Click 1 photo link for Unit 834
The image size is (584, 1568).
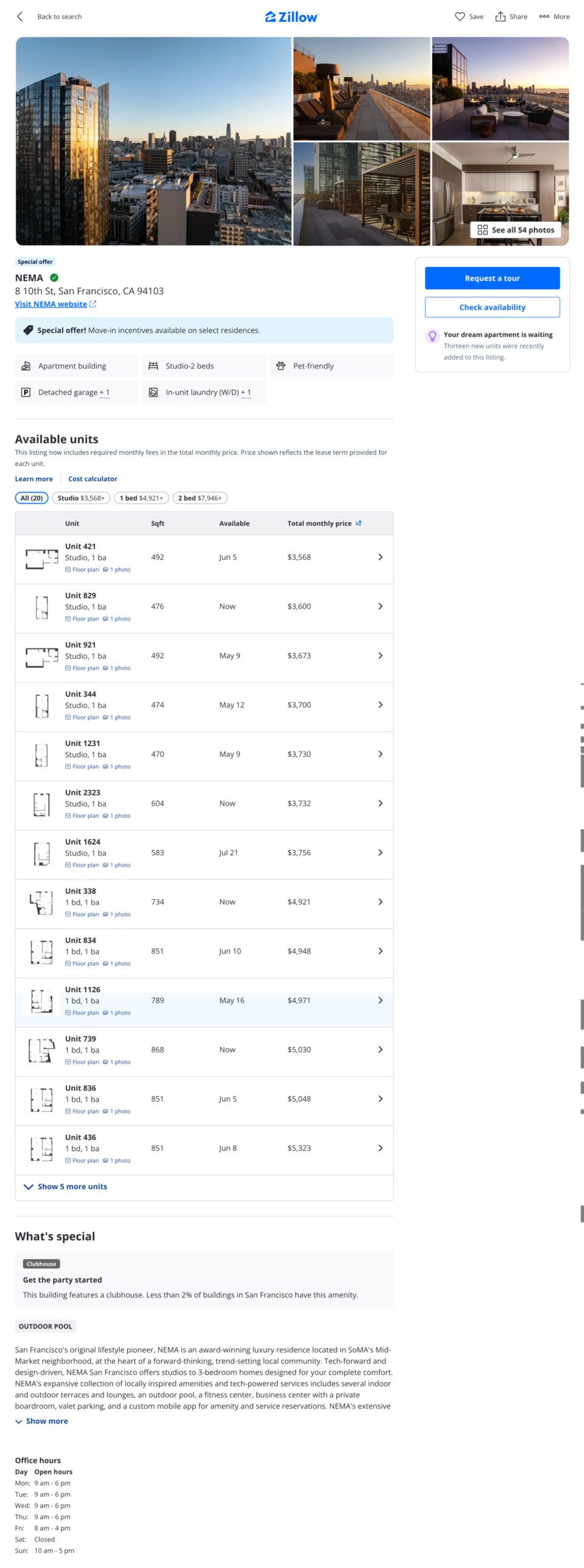point(117,964)
